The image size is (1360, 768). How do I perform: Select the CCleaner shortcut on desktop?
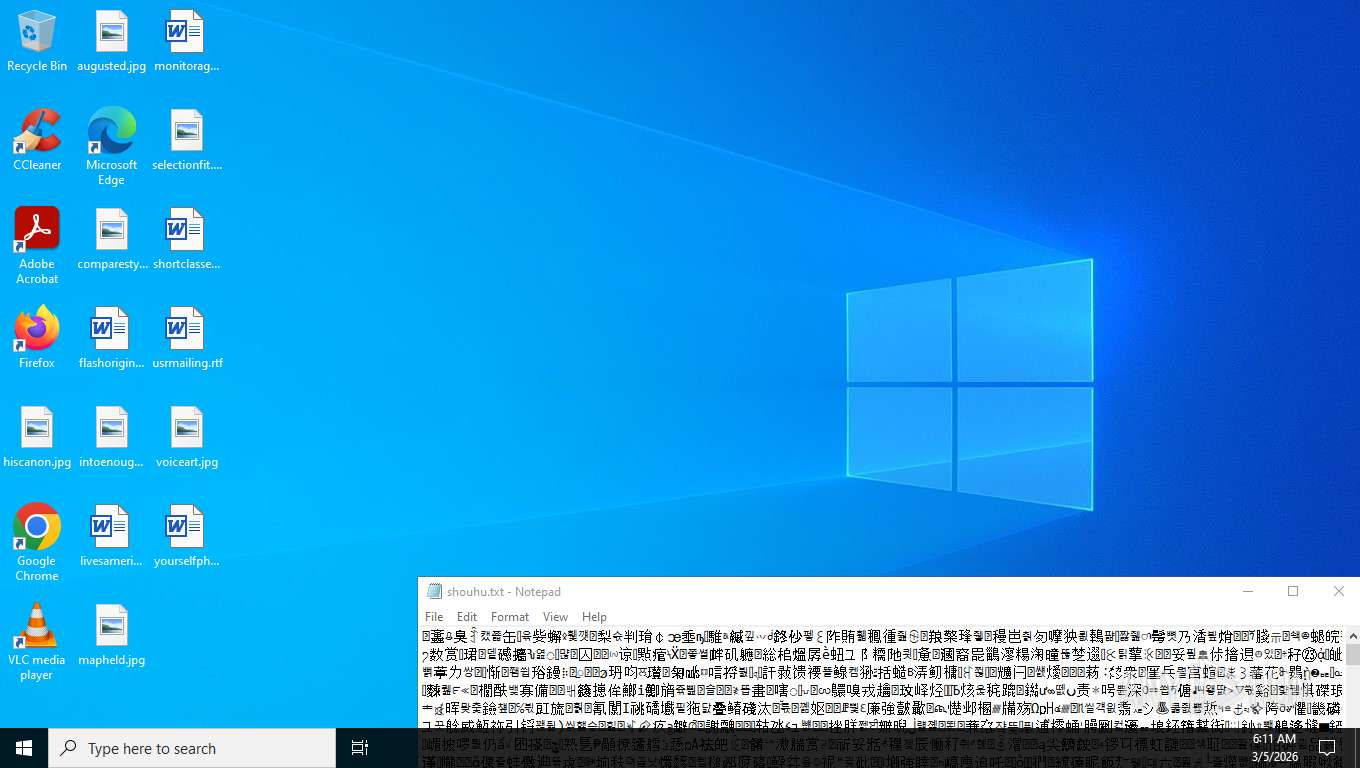click(x=37, y=141)
